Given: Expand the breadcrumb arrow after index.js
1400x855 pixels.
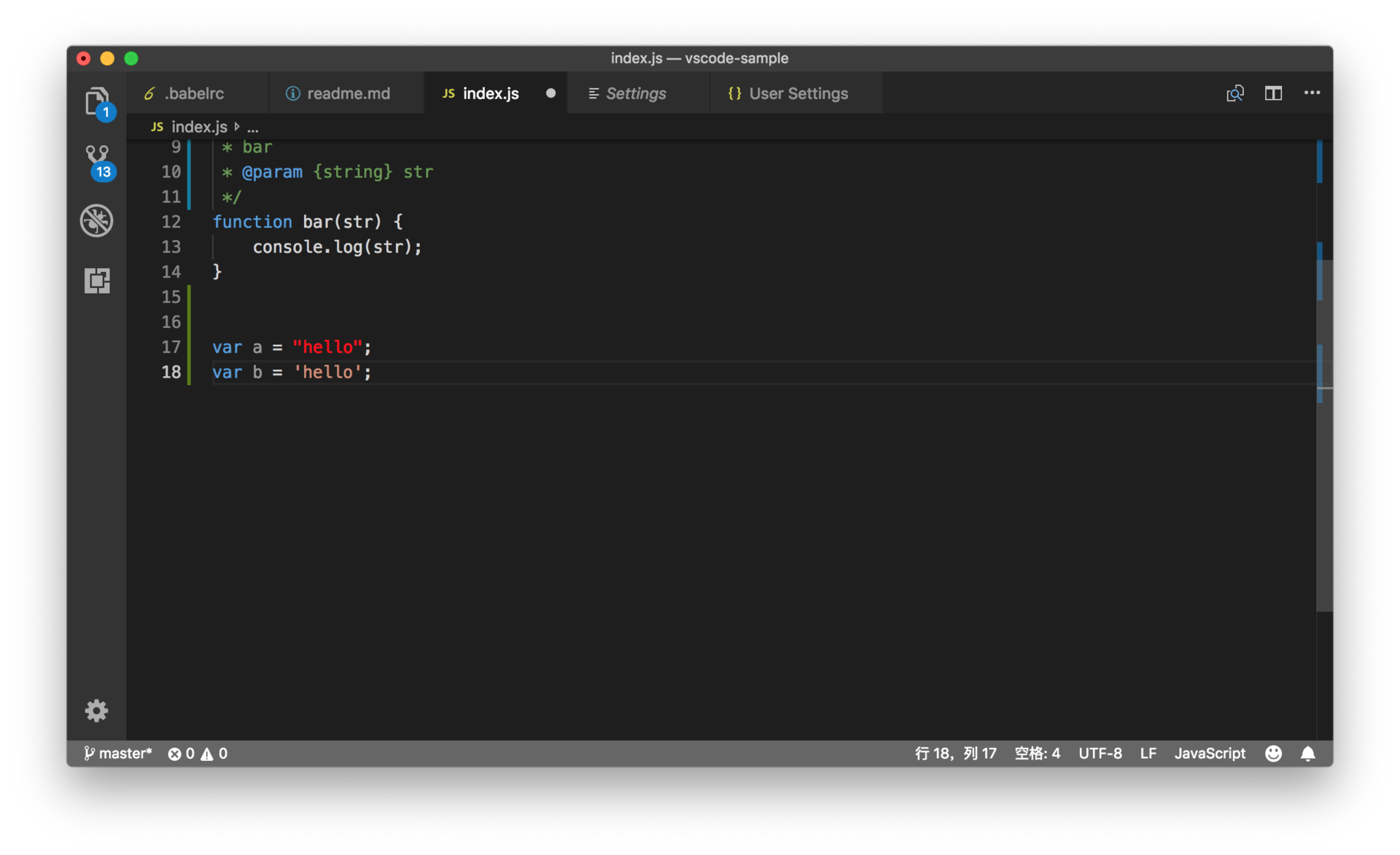Looking at the screenshot, I should tap(237, 127).
